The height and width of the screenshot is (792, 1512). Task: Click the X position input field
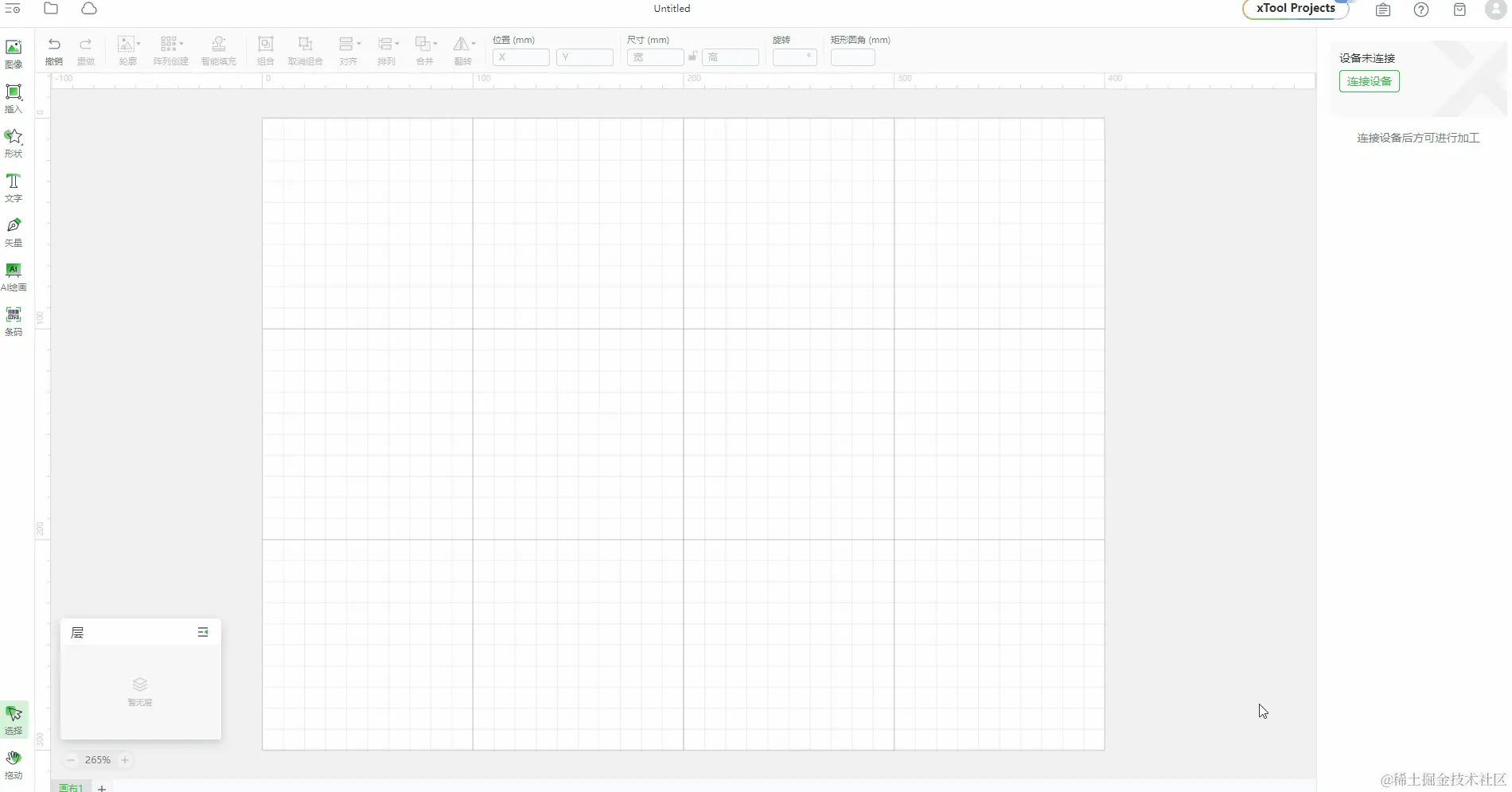pyautogui.click(x=520, y=57)
